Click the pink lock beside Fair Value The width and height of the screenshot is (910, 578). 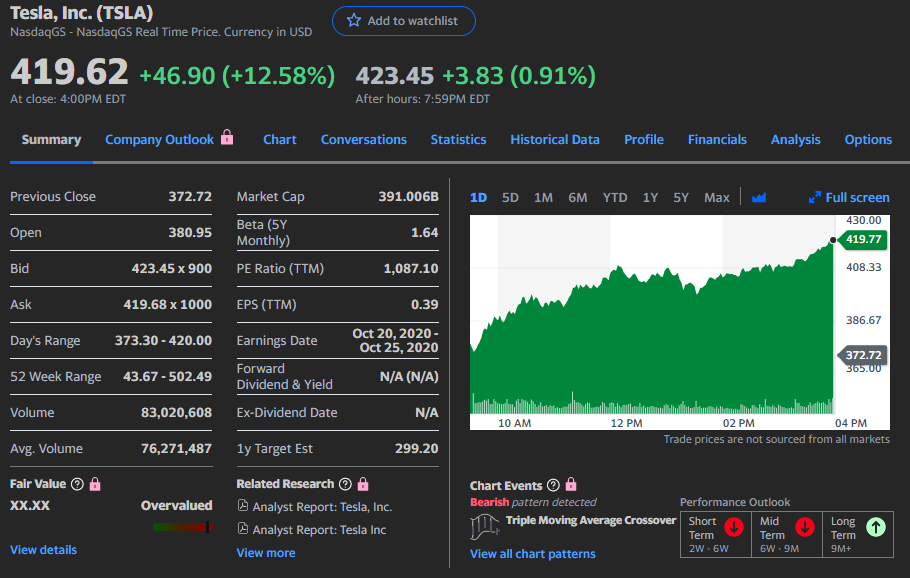coord(95,484)
